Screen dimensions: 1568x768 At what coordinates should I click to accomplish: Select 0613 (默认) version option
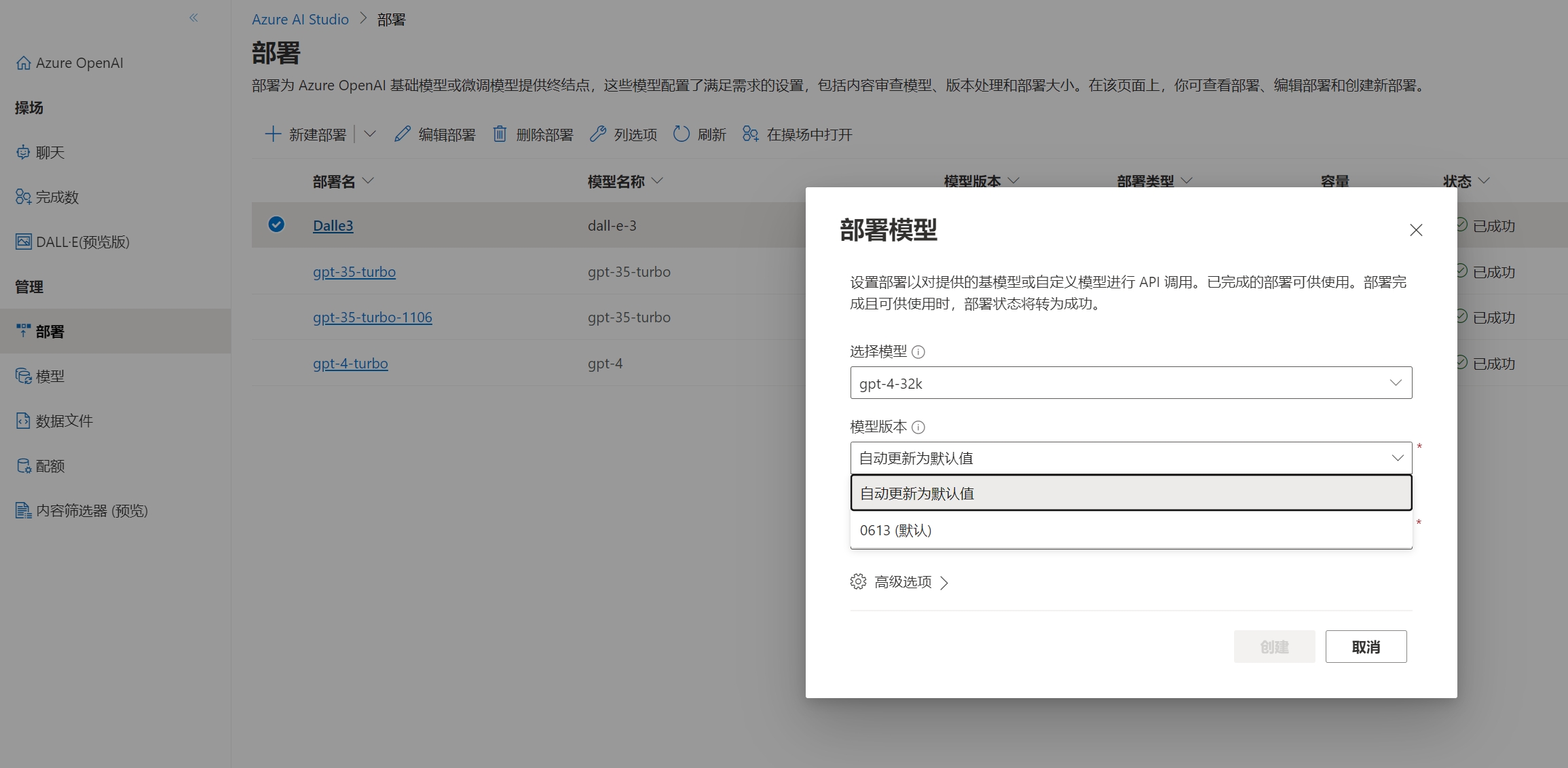pos(896,531)
